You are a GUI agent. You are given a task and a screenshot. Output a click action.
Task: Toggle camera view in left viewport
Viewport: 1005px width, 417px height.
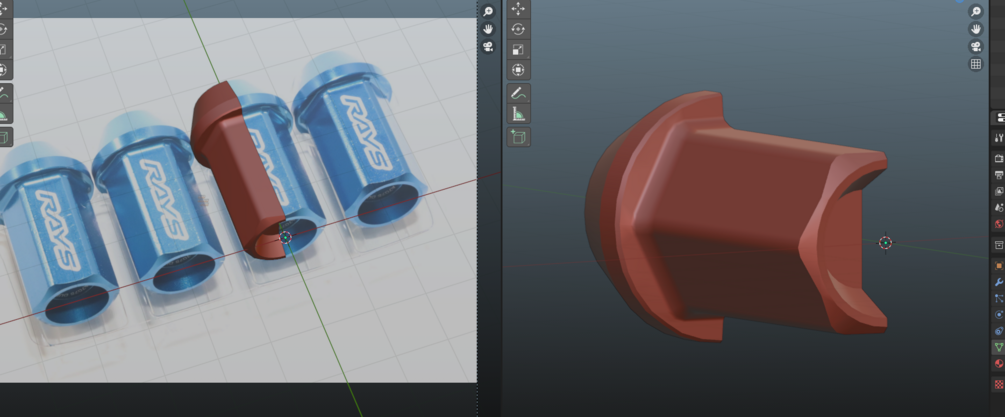pos(488,46)
